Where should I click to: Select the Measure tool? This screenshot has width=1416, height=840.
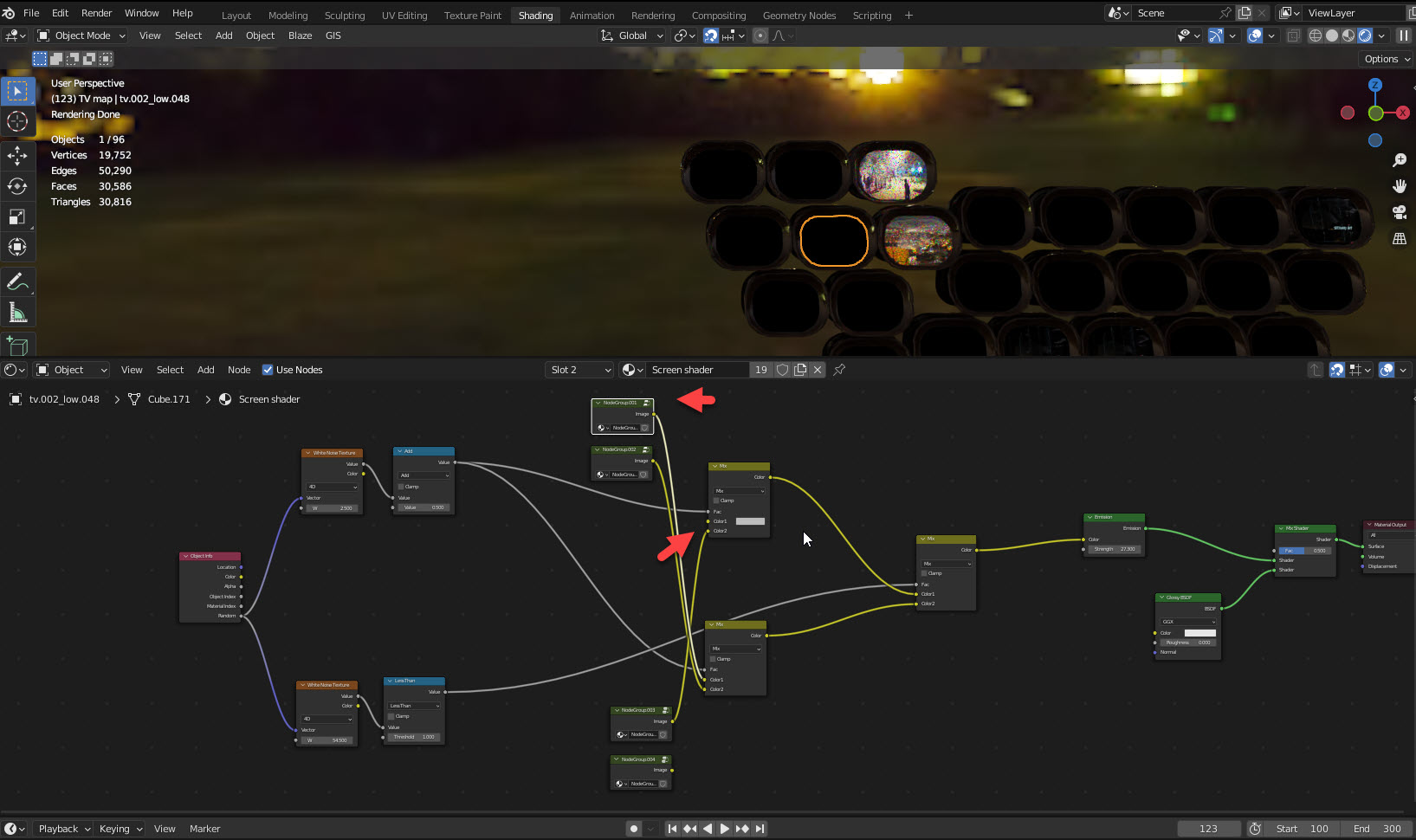point(17,312)
